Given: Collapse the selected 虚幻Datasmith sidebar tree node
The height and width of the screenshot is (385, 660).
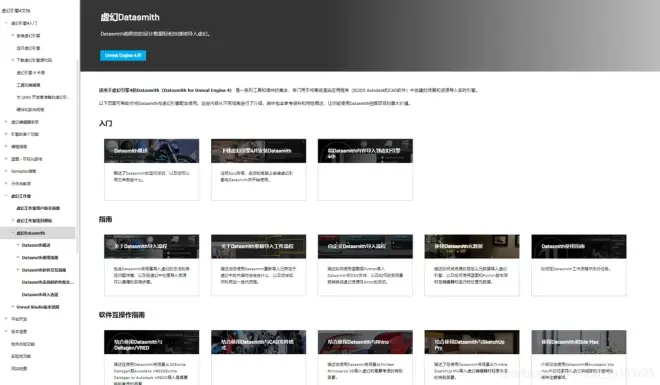Looking at the screenshot, I should point(13,233).
